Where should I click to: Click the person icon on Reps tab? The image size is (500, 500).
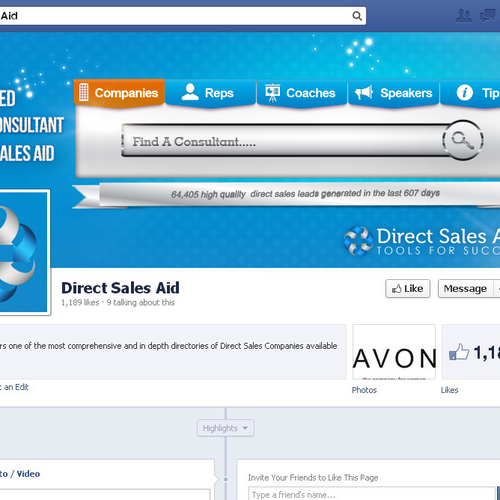190,92
